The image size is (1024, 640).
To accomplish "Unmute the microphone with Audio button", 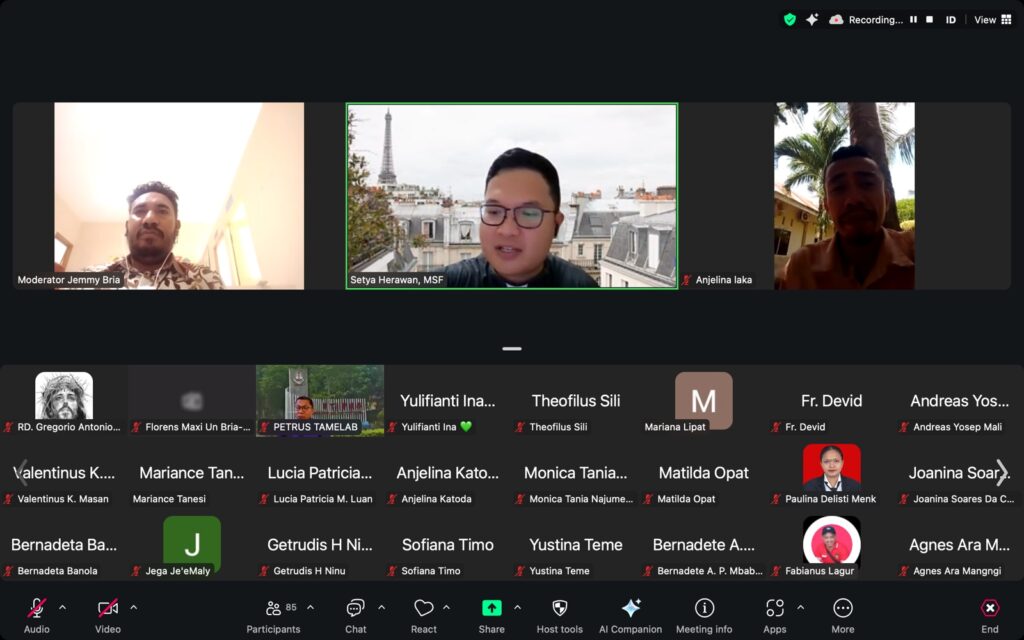I will (x=37, y=609).
